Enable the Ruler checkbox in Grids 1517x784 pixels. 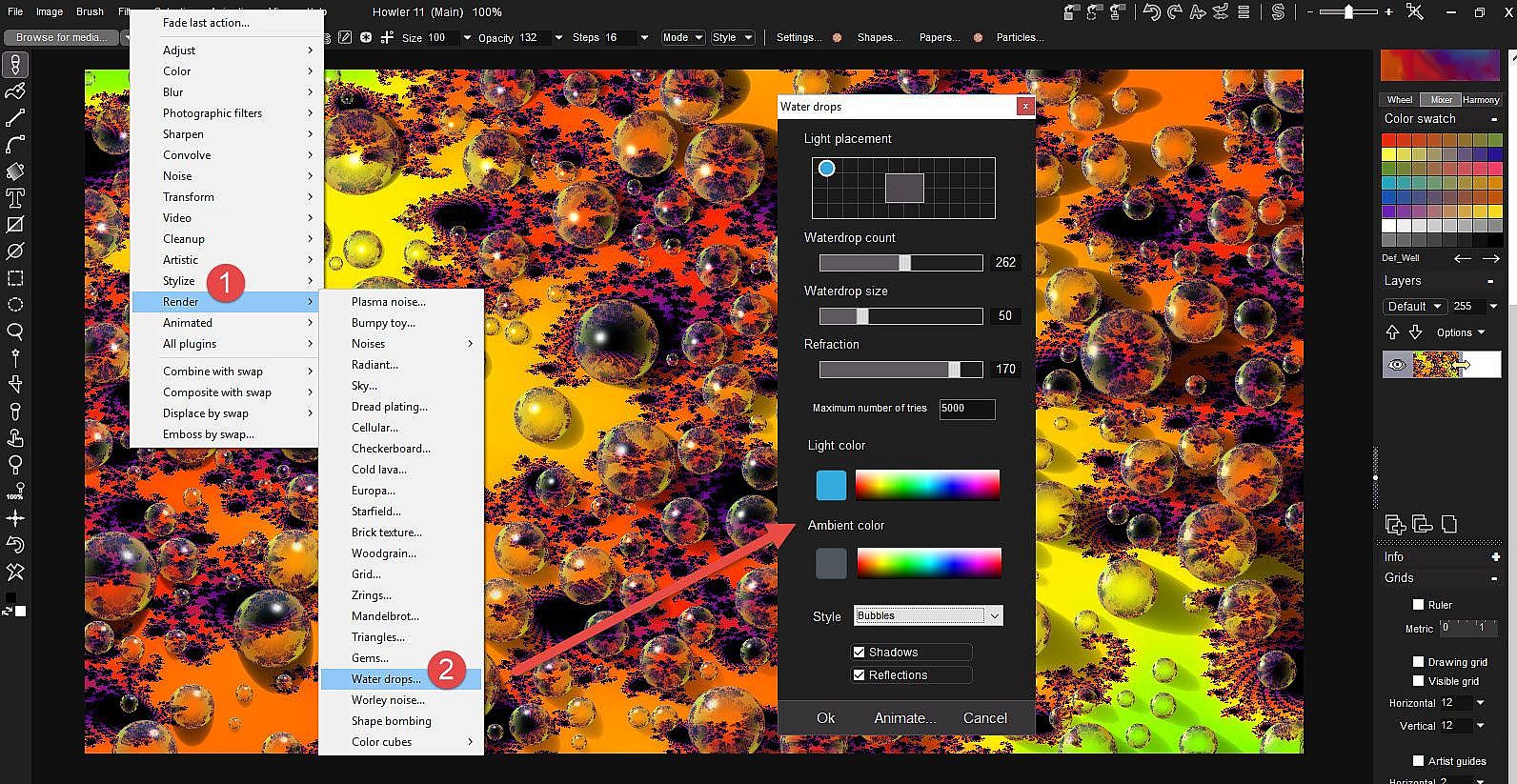pyautogui.click(x=1418, y=605)
